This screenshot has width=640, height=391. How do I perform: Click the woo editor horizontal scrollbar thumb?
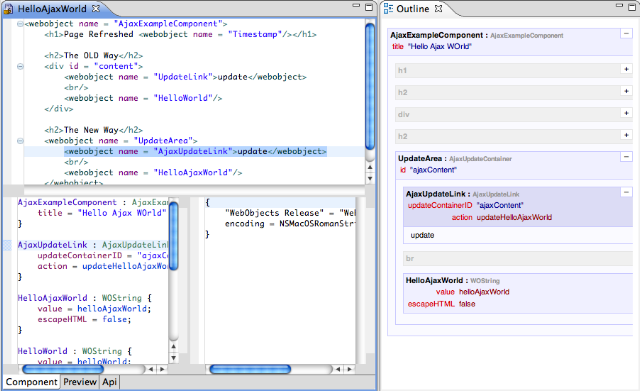click(250, 369)
